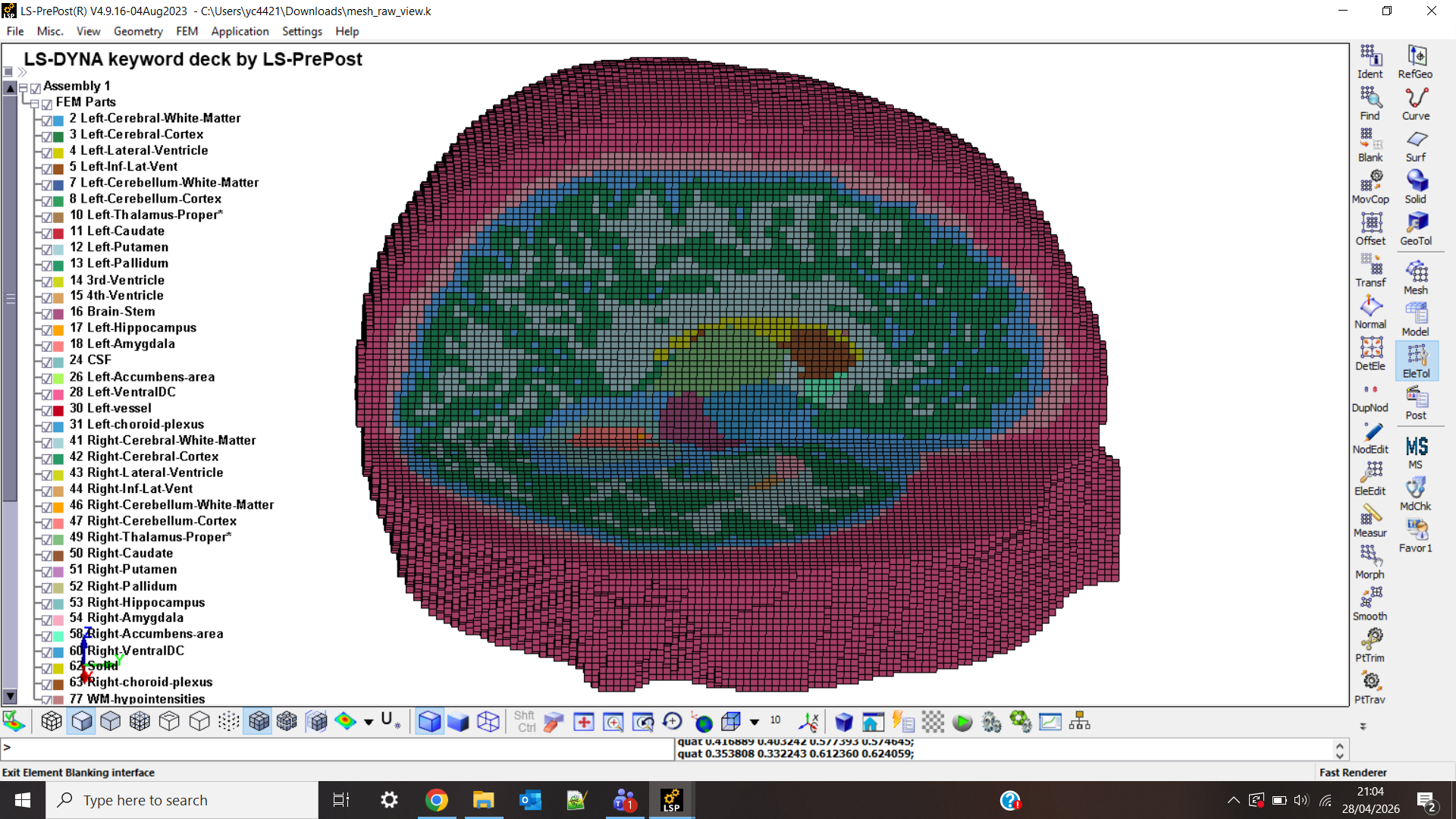This screenshot has height=819, width=1456.
Task: Open the Offset tool
Action: coord(1370,228)
